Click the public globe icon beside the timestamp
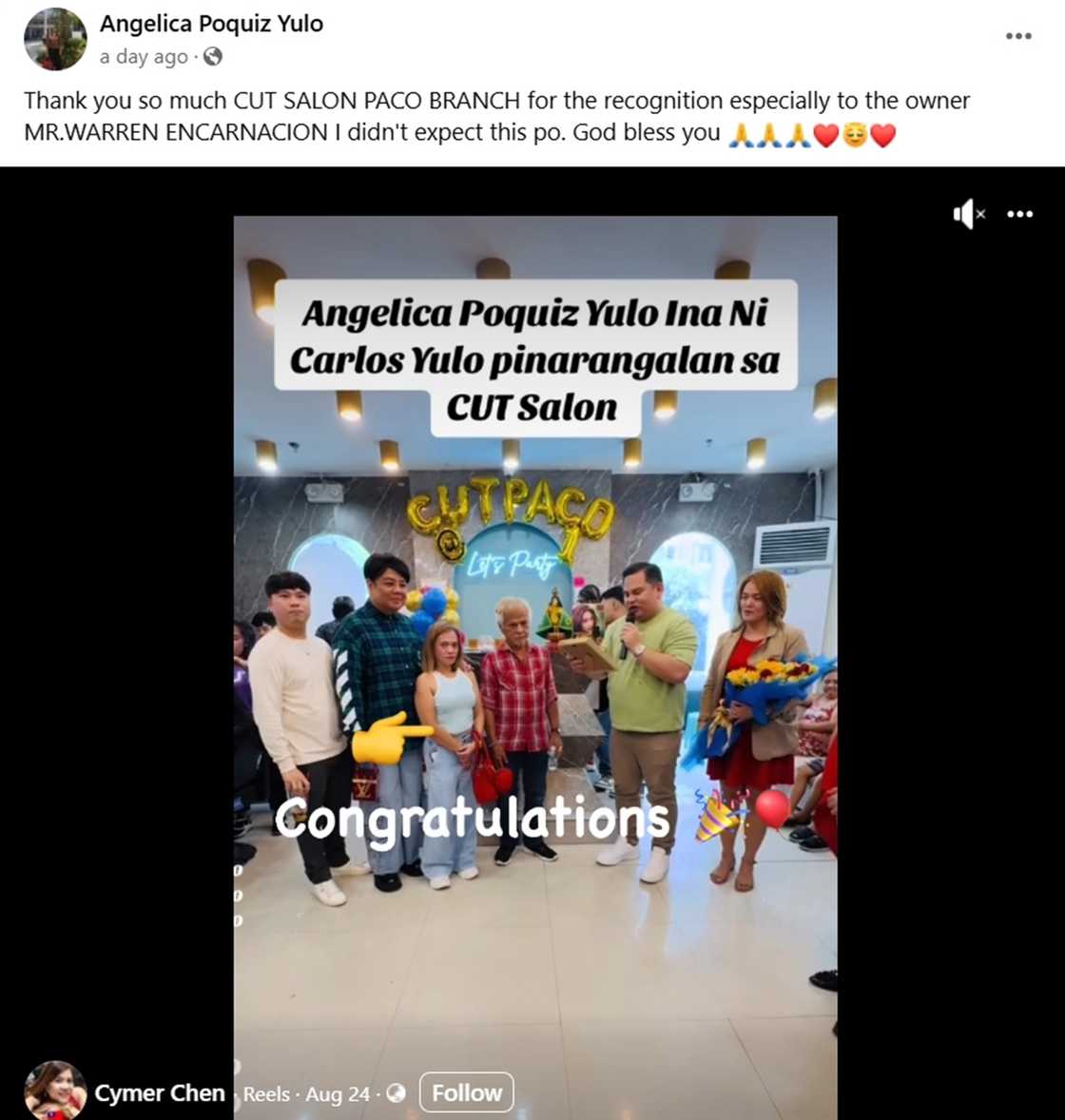This screenshot has height=1120, width=1065. tap(213, 56)
